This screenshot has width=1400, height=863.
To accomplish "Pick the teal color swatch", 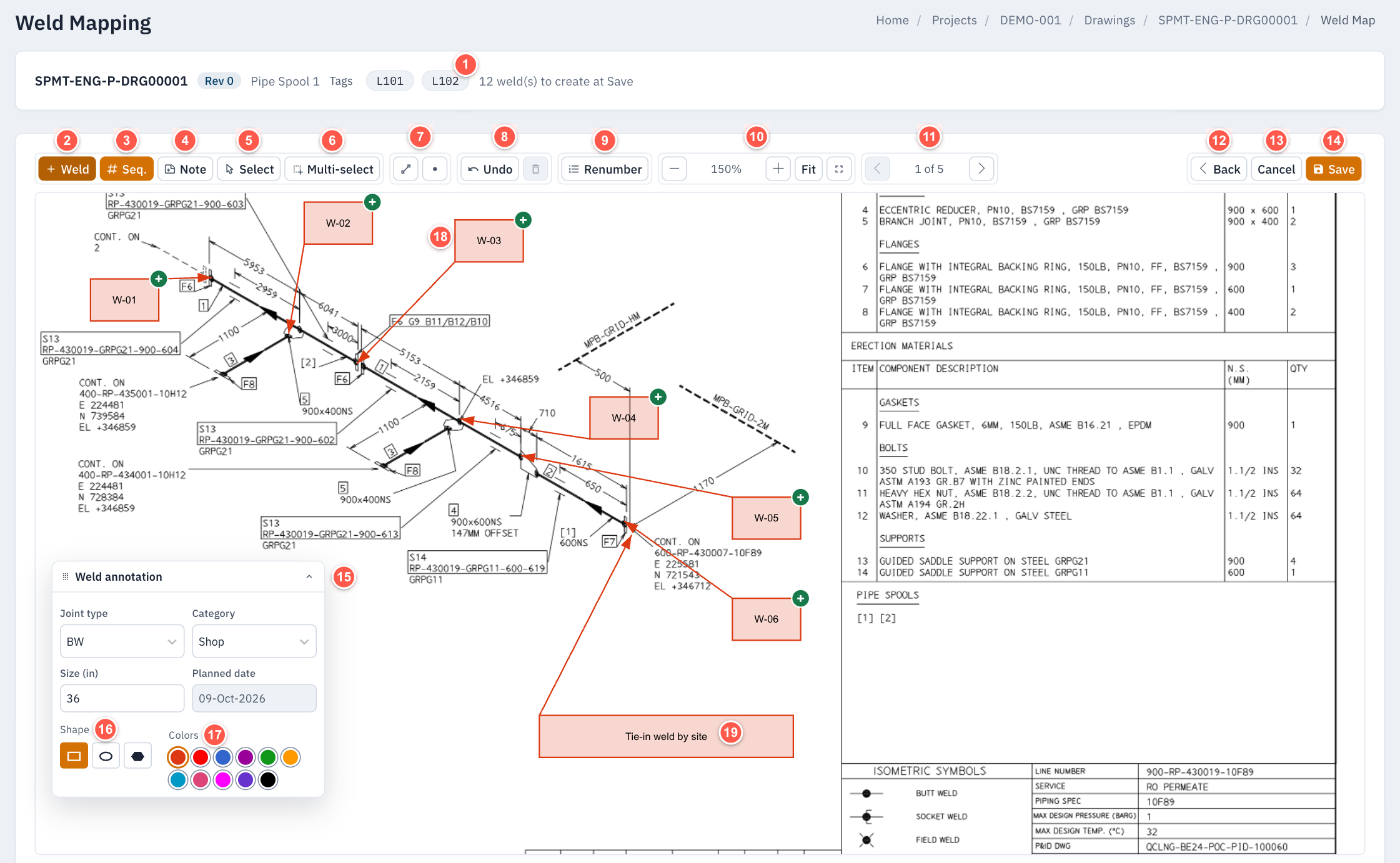I will tap(178, 780).
